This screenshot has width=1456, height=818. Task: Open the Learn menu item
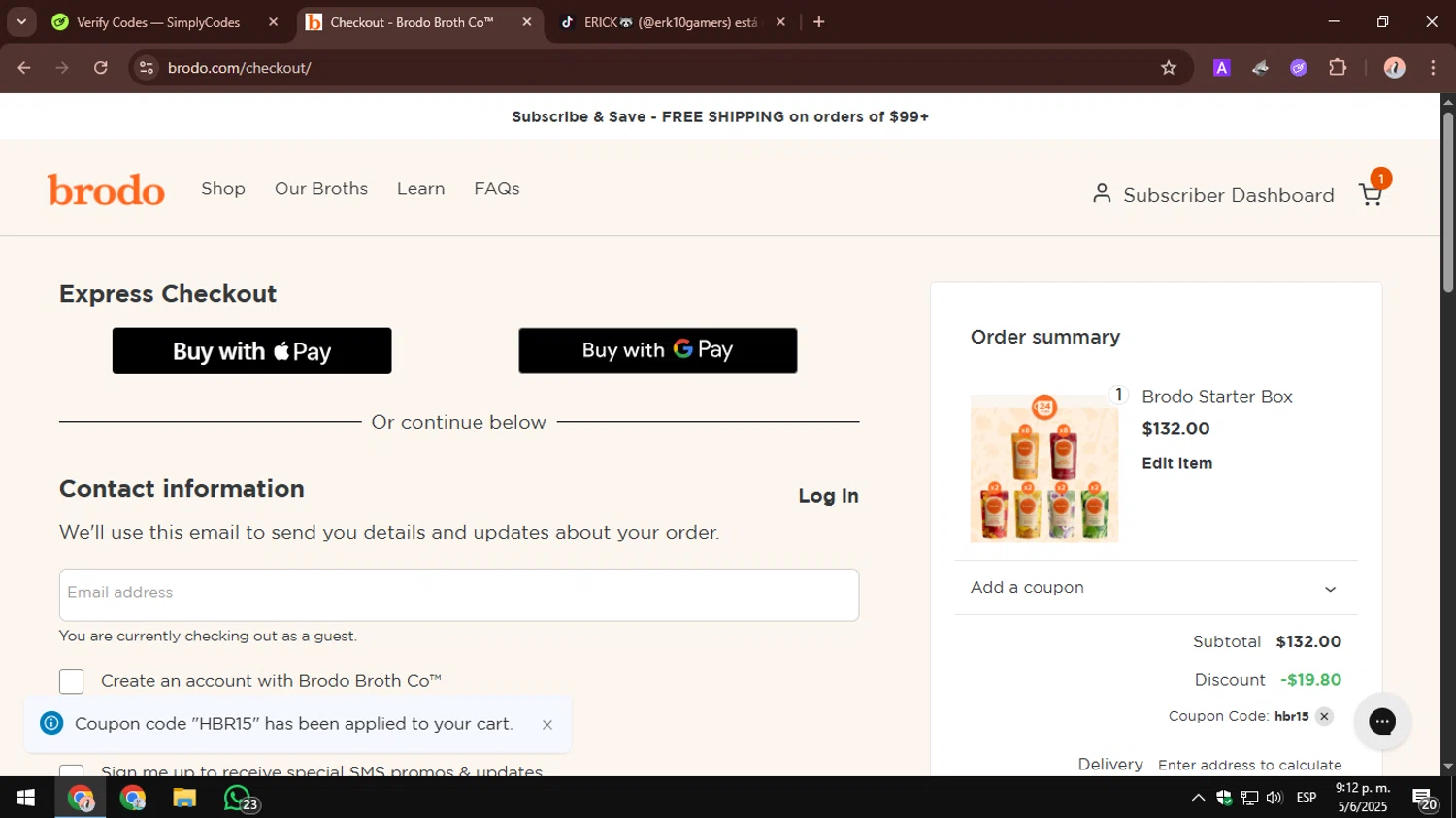pos(420,189)
